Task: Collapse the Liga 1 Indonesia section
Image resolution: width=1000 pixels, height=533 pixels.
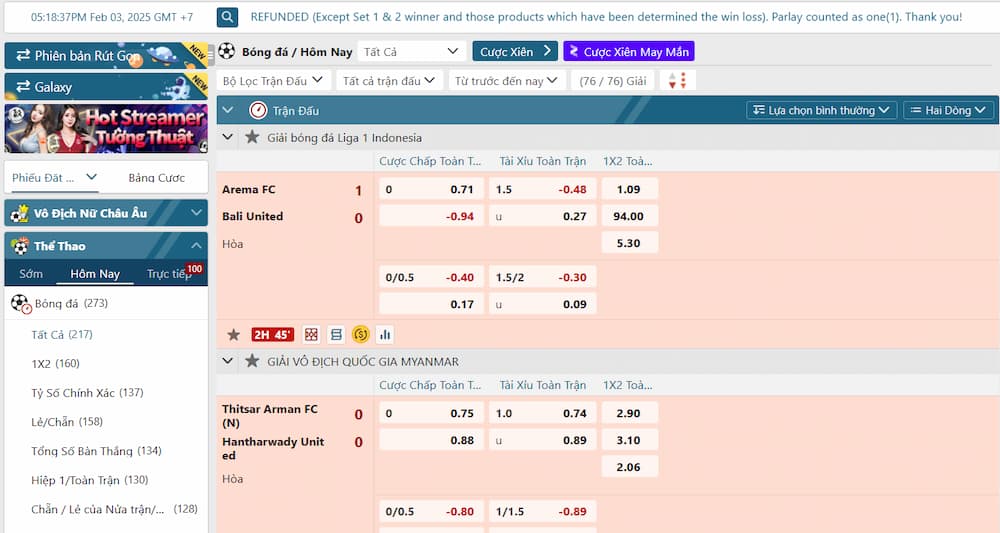Action: coord(228,138)
